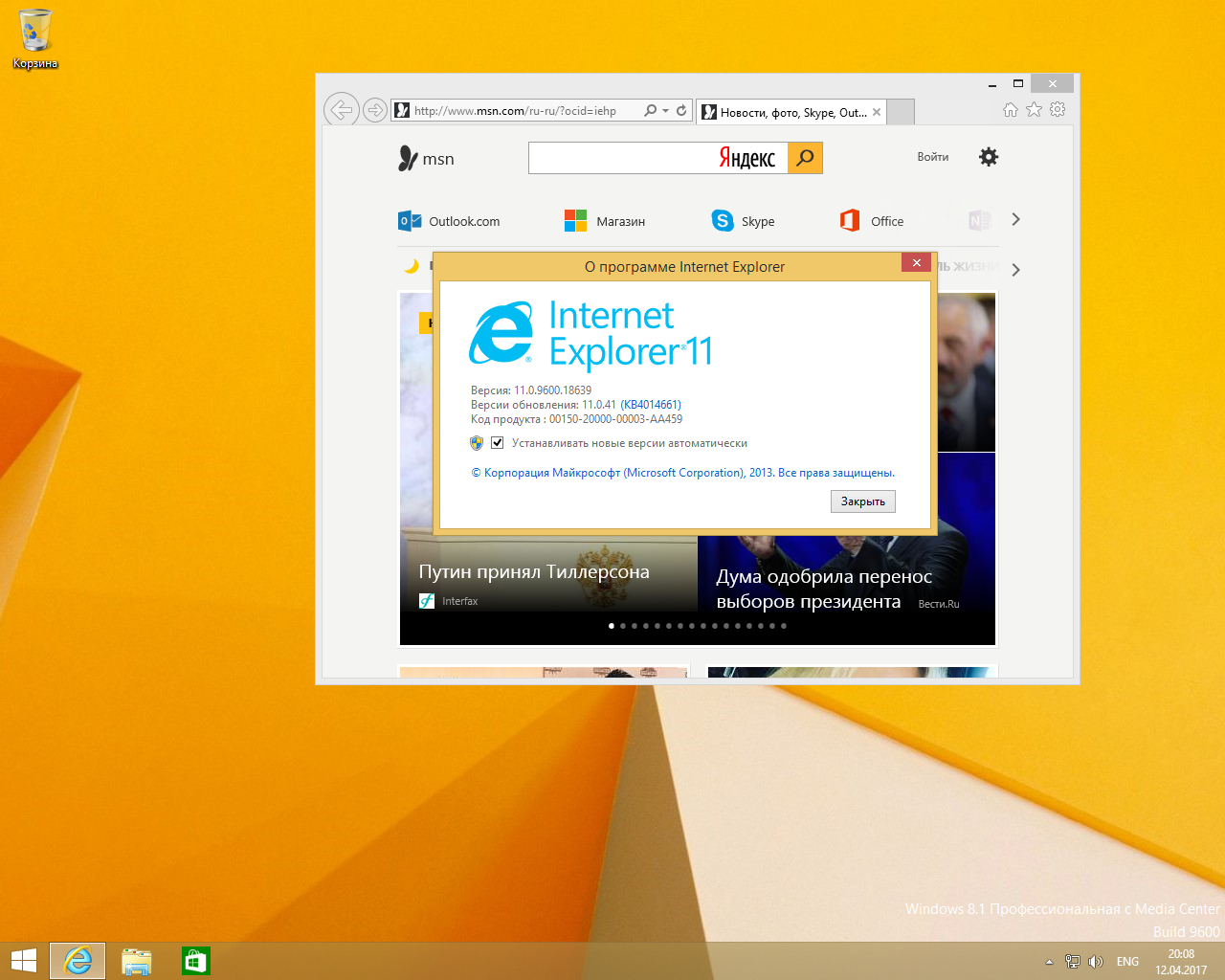The width and height of the screenshot is (1225, 980).
Task: Open the Skype shortcut
Action: click(x=744, y=221)
